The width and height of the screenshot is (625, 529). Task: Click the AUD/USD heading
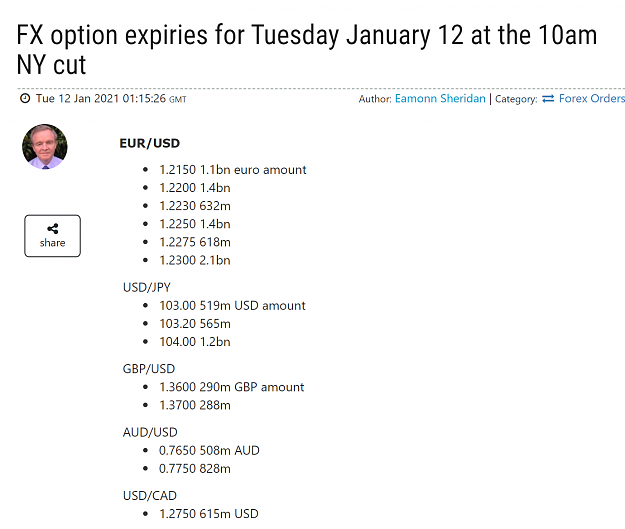coord(150,432)
